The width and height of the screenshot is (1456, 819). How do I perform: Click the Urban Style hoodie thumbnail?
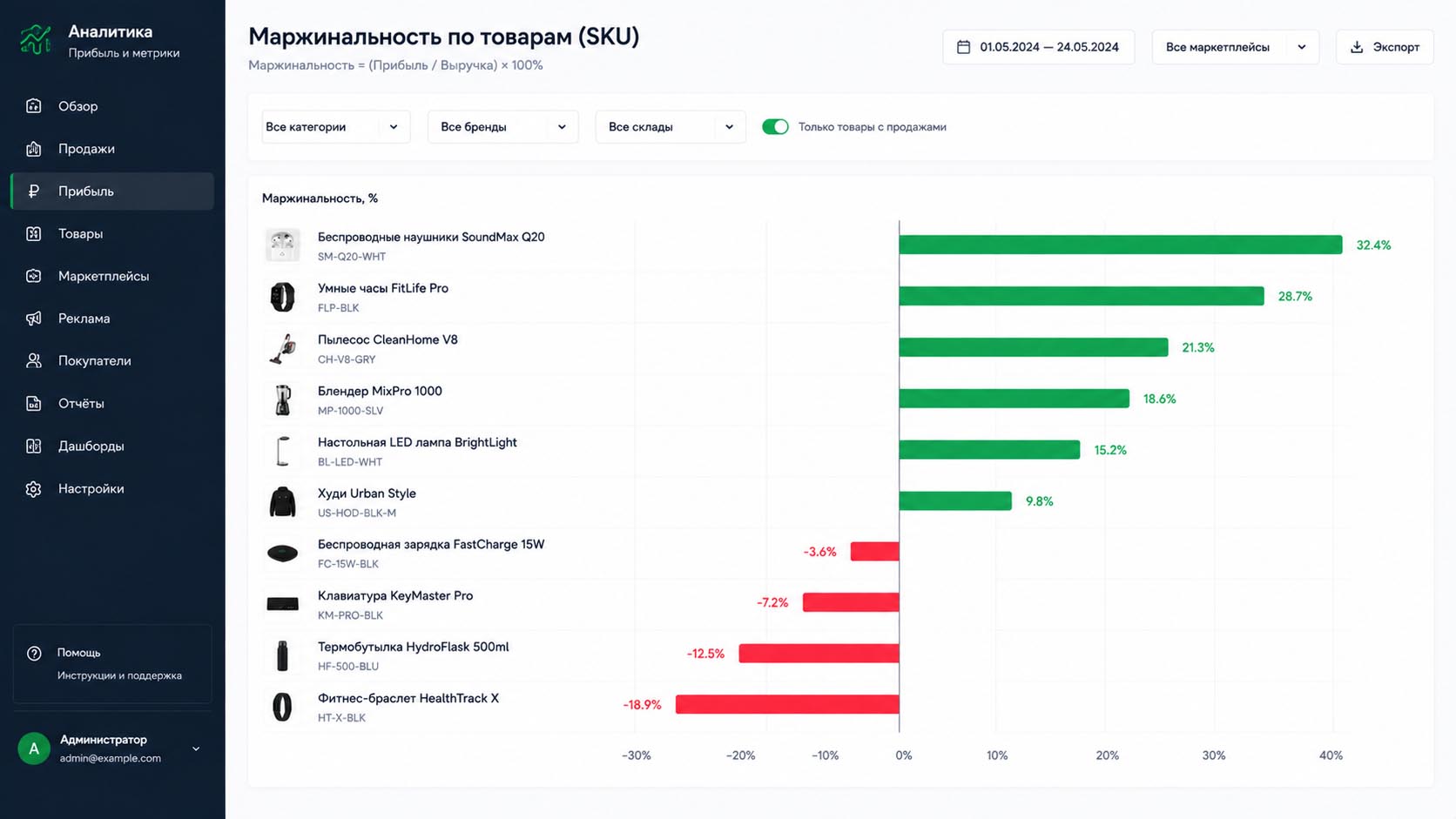(282, 502)
